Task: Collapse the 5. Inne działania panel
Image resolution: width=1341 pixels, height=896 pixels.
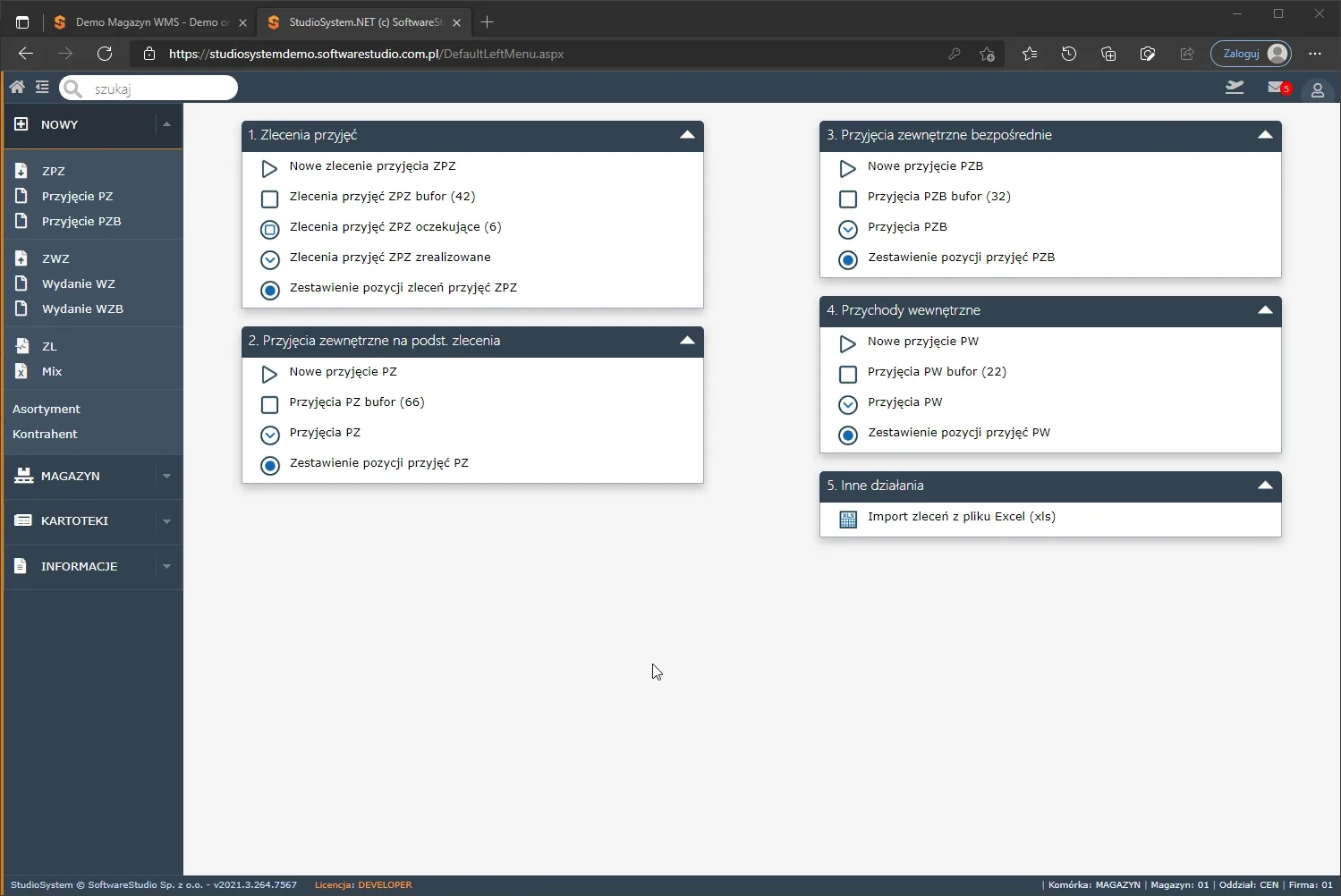Action: [x=1265, y=486]
